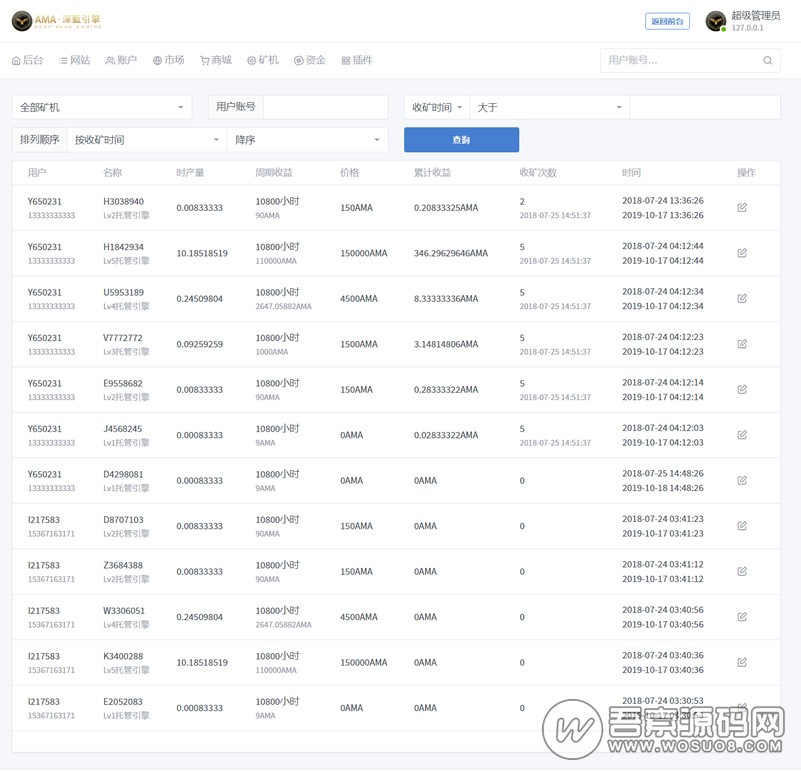The width and height of the screenshot is (801, 772).
Task: Edit the H3038940 miner record
Action: click(x=741, y=207)
